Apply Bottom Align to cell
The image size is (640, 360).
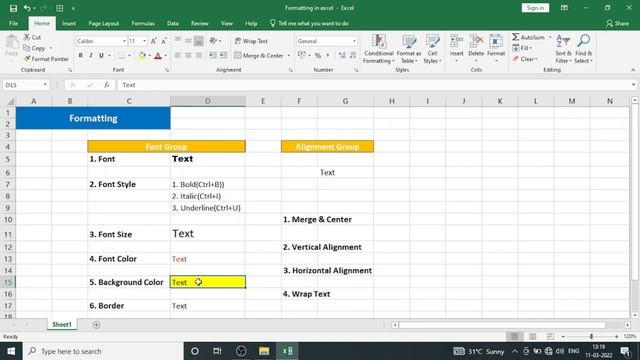click(199, 41)
